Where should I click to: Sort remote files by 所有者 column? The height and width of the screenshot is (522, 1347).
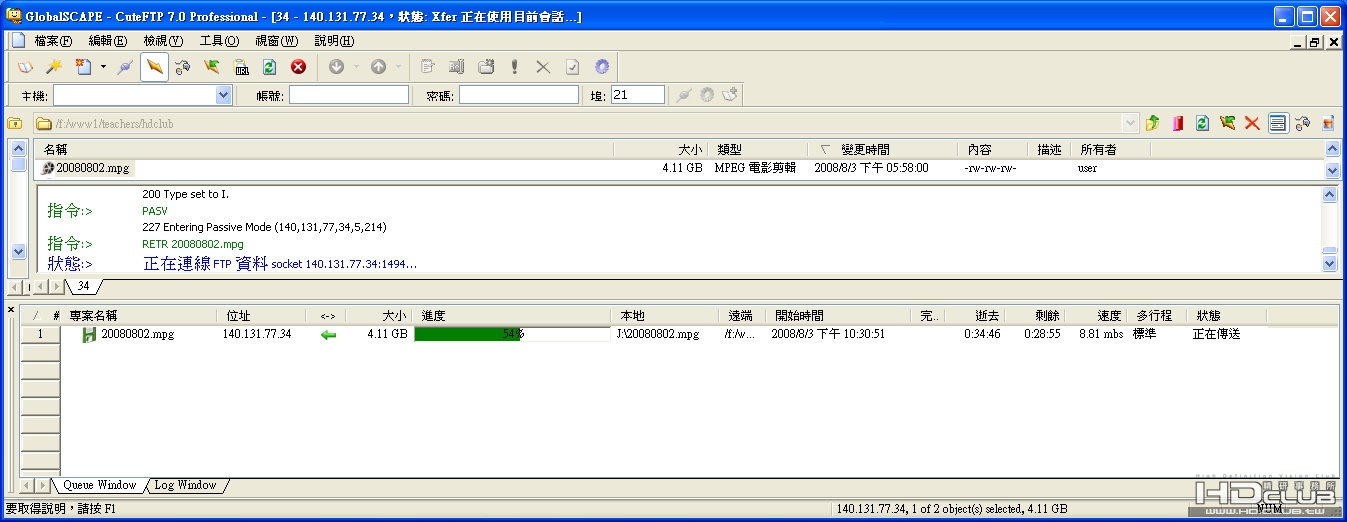pyautogui.click(x=1110, y=149)
